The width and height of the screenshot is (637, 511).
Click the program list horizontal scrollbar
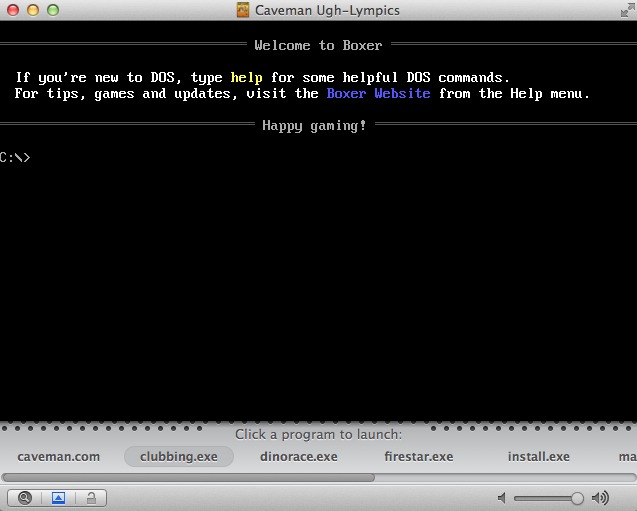pos(188,478)
